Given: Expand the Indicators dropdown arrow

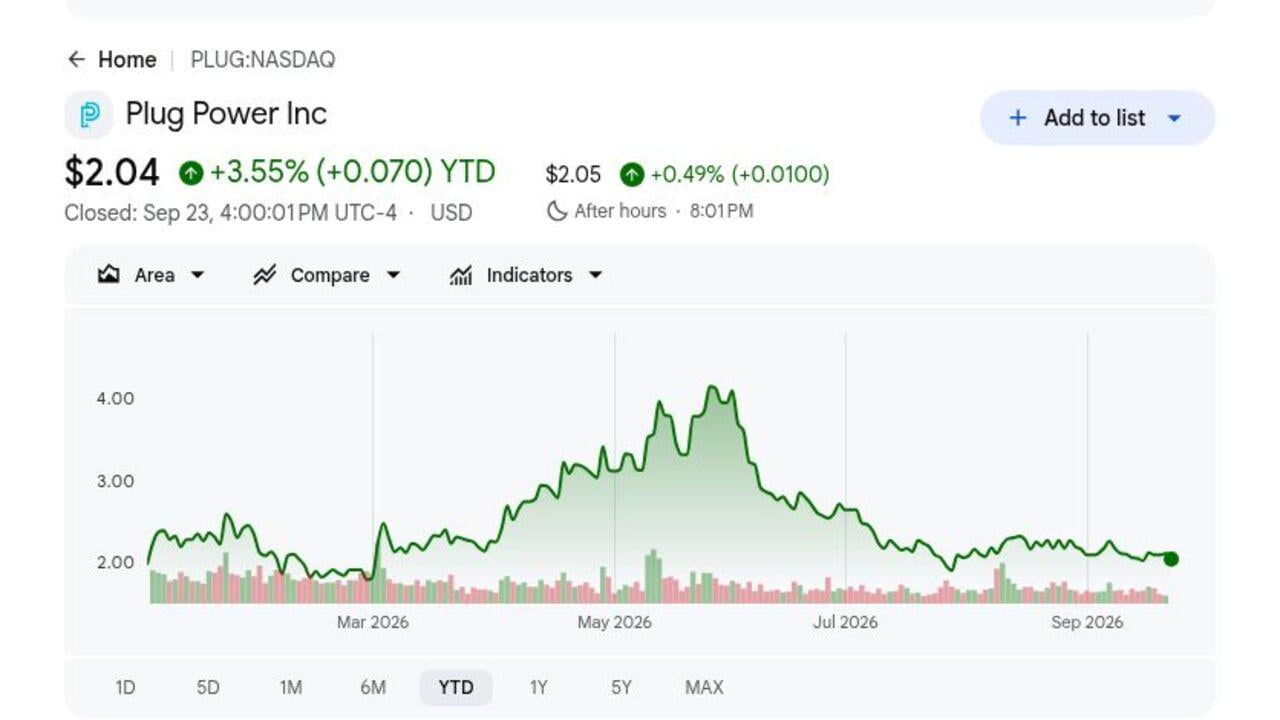Looking at the screenshot, I should click(x=596, y=275).
